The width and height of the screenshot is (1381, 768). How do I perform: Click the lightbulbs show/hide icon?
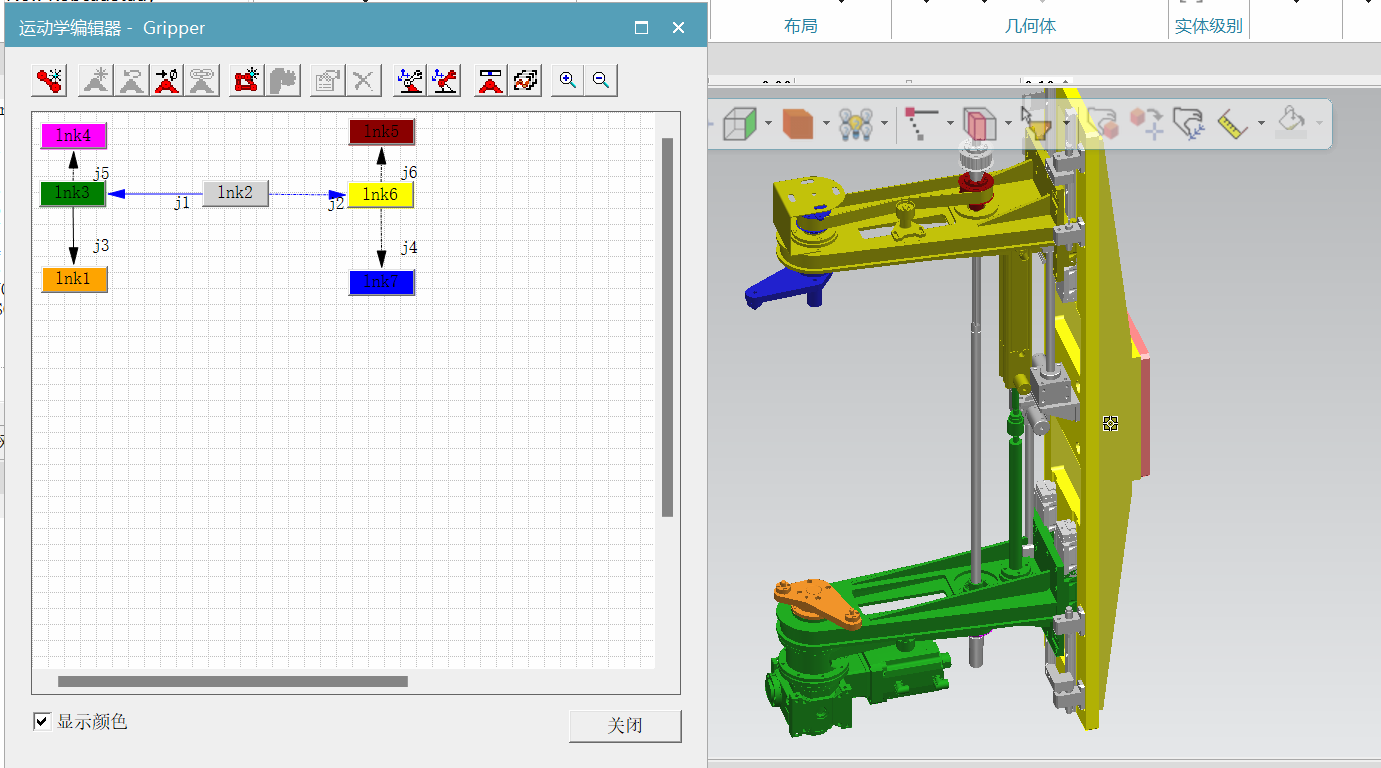(856, 124)
